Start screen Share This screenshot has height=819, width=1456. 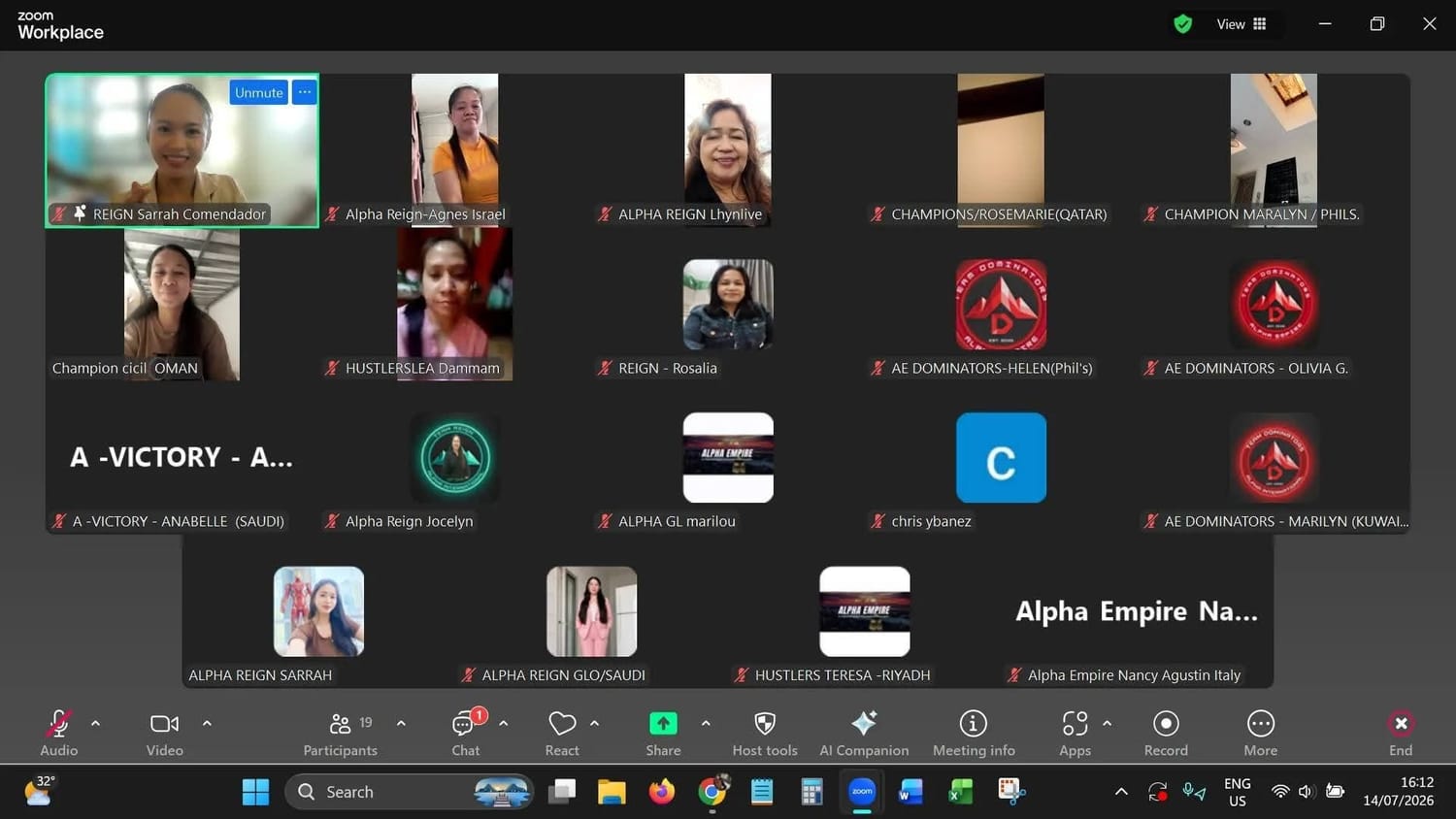[663, 734]
